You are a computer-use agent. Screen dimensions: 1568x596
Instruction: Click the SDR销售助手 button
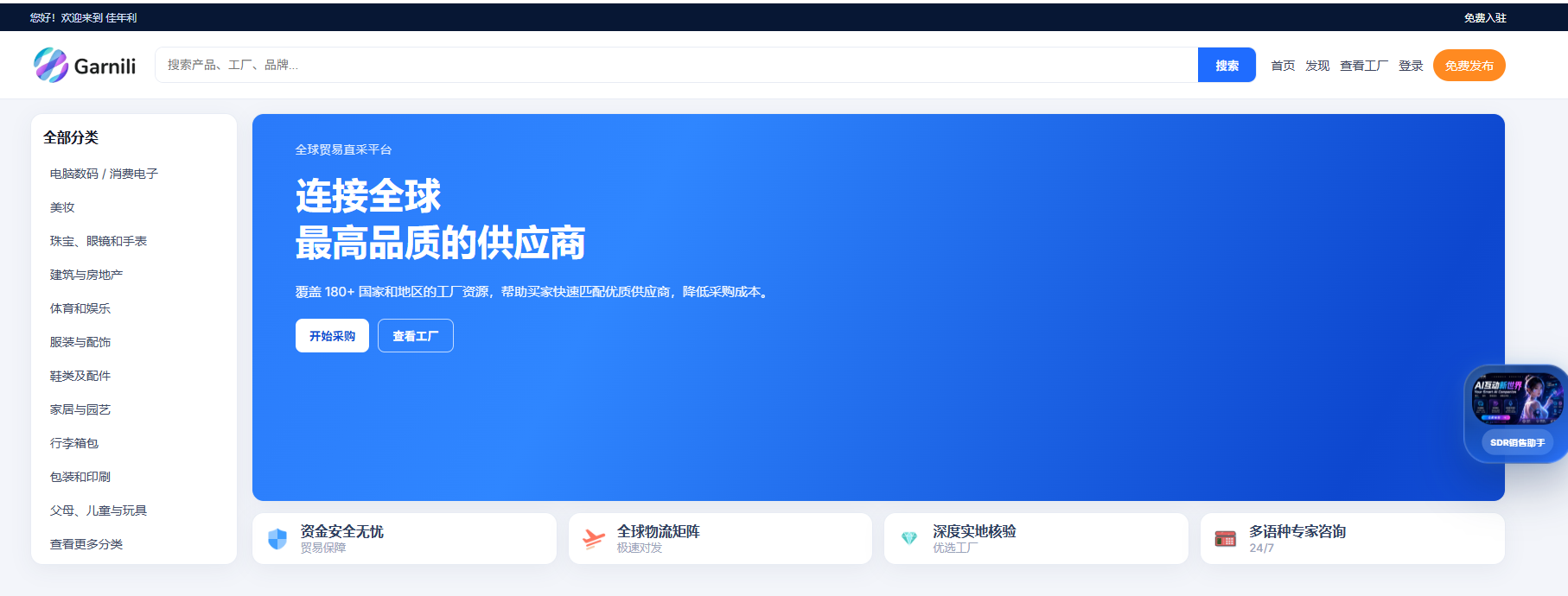pos(1517,442)
